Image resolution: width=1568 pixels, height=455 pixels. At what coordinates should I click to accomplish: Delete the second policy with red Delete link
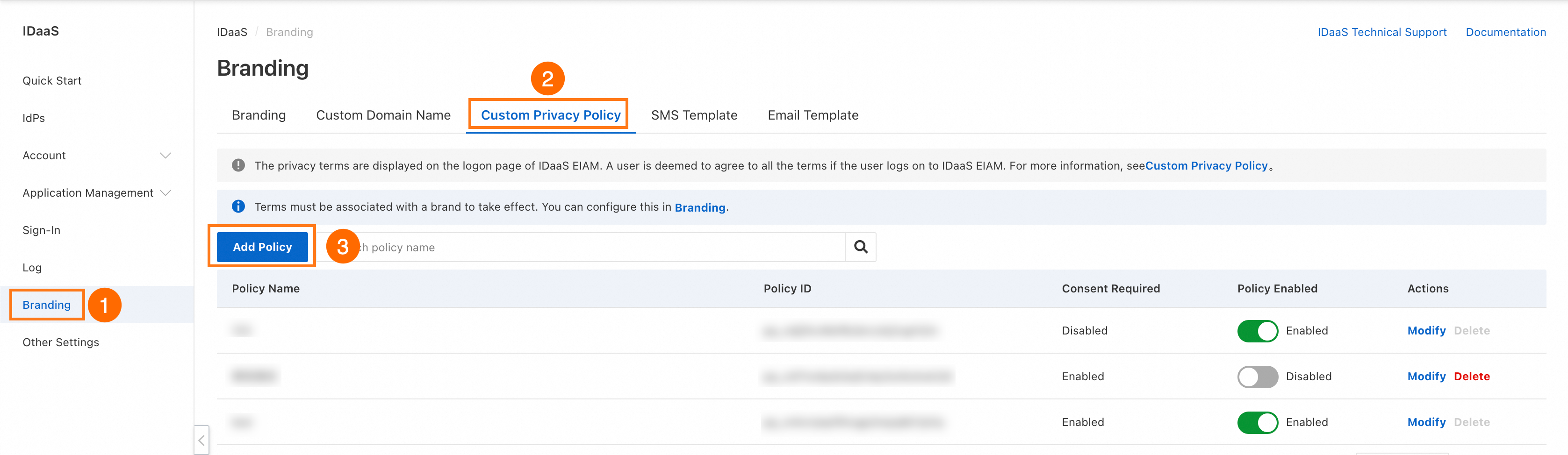tap(1472, 377)
